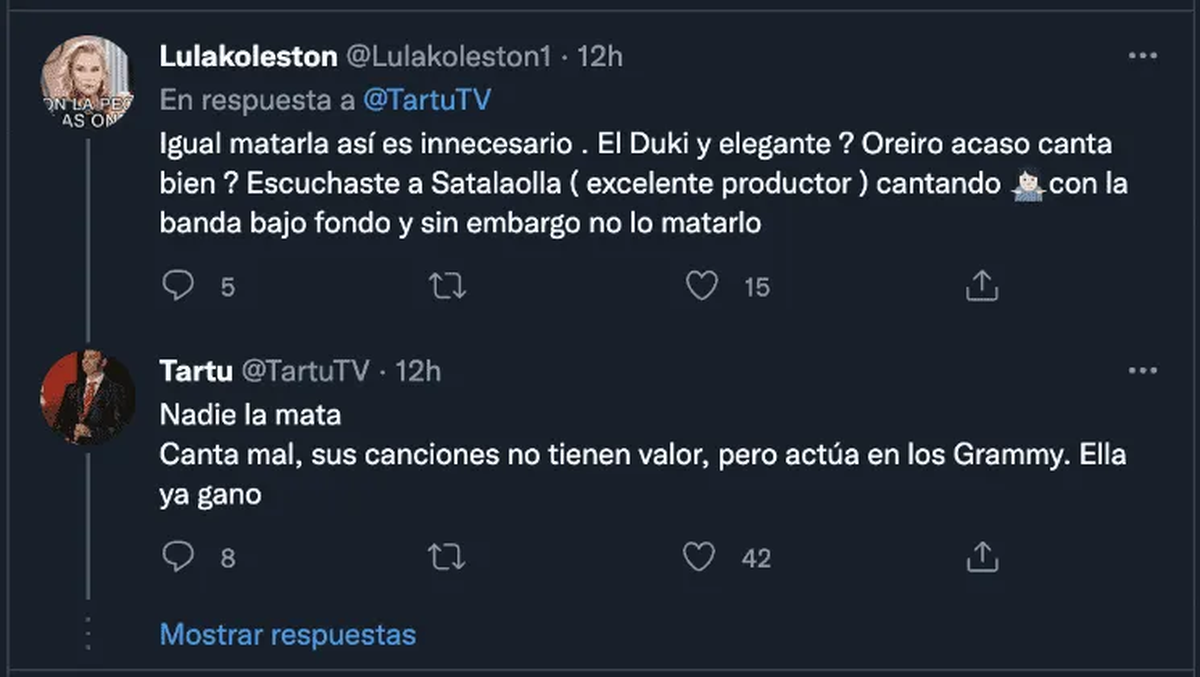
Task: Click the reply icon on Lulakoleston's tweet
Action: (178, 286)
